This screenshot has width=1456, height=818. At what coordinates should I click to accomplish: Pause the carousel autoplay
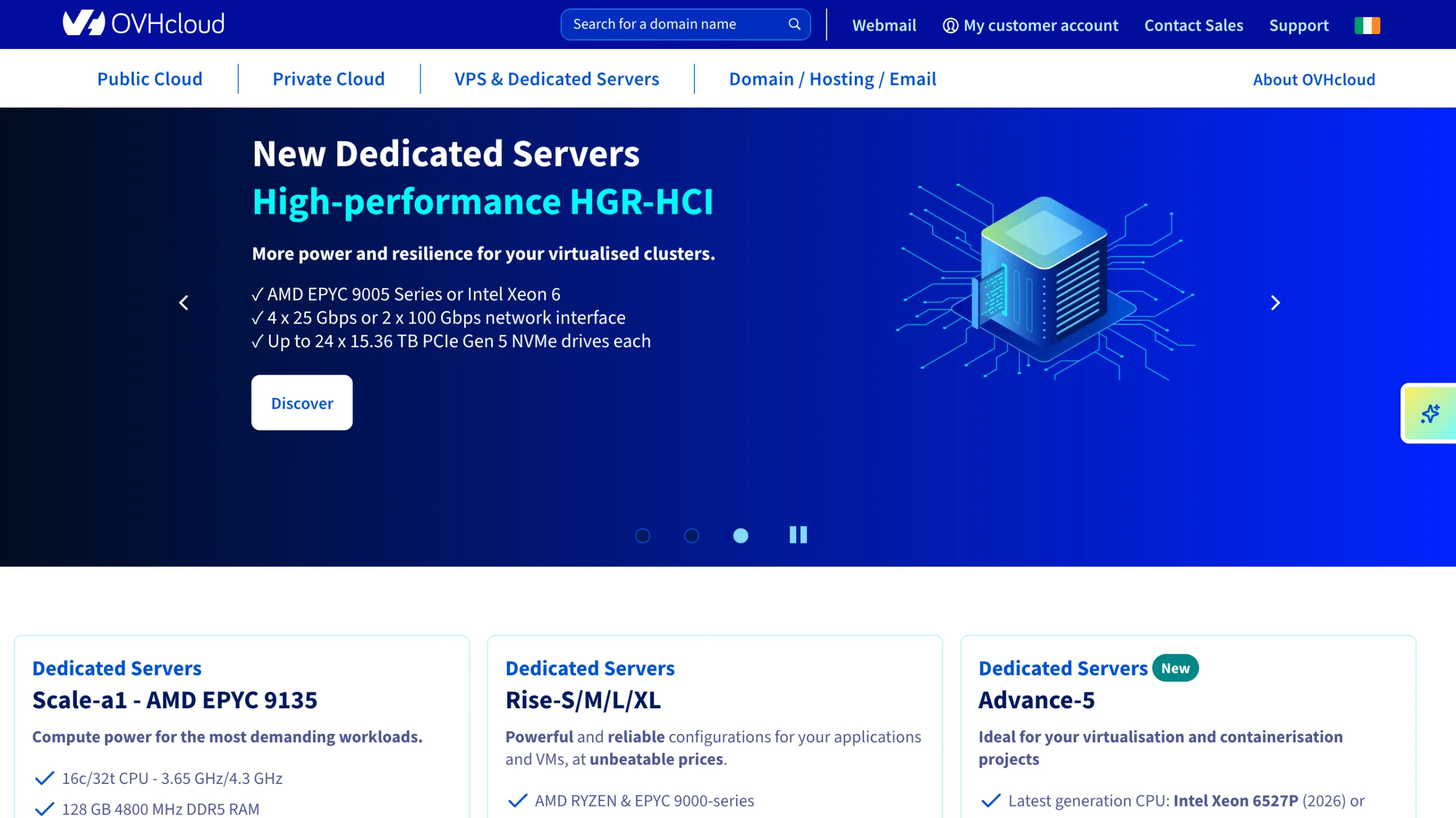(x=798, y=534)
